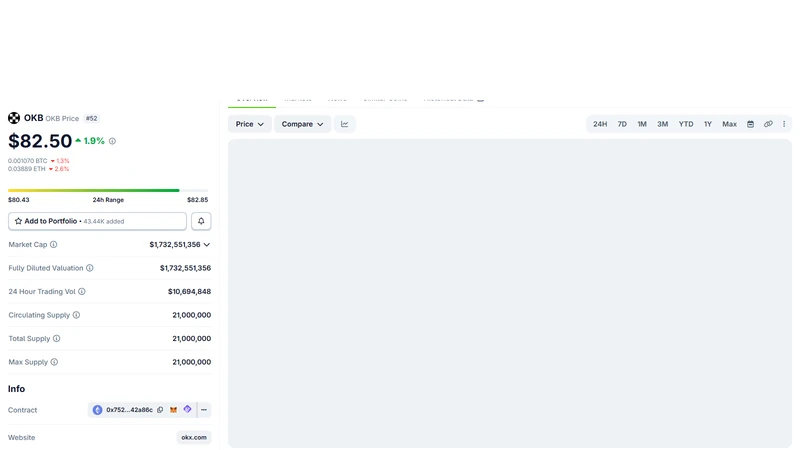The image size is (800, 450).
Task: Click the Info section heading
Action: [x=16, y=389]
